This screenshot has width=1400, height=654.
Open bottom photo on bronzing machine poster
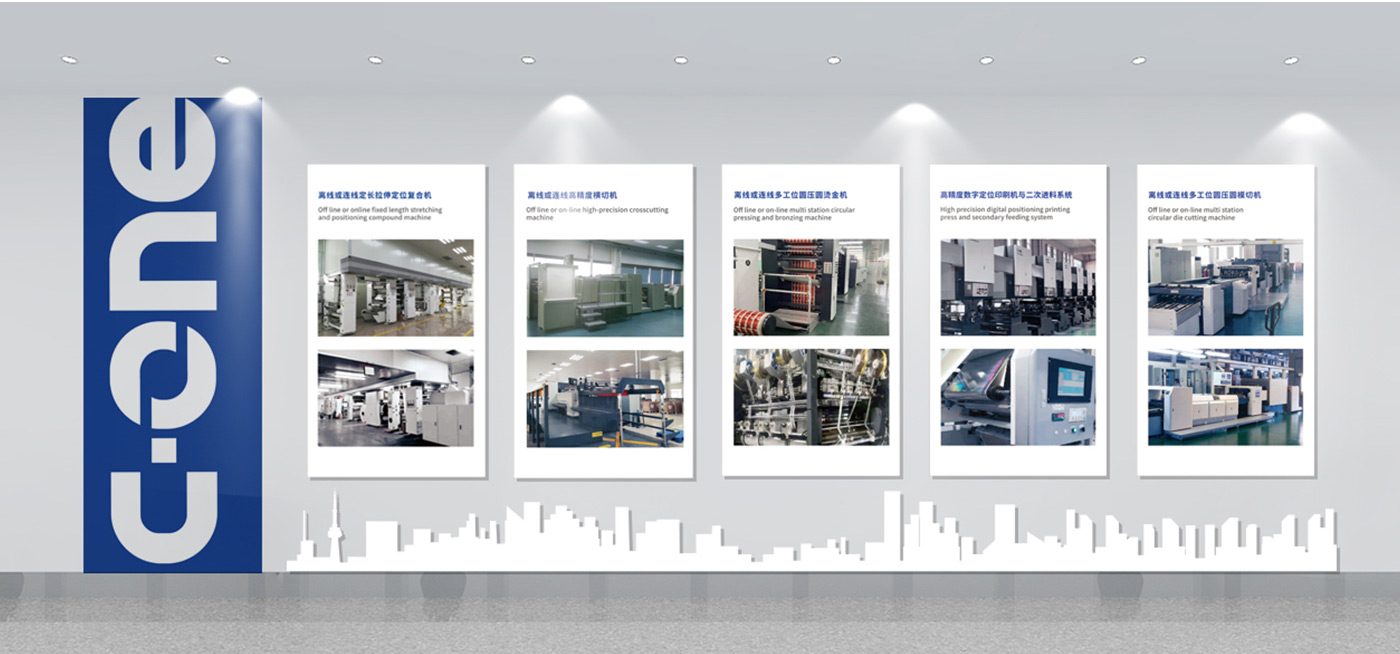coord(811,397)
